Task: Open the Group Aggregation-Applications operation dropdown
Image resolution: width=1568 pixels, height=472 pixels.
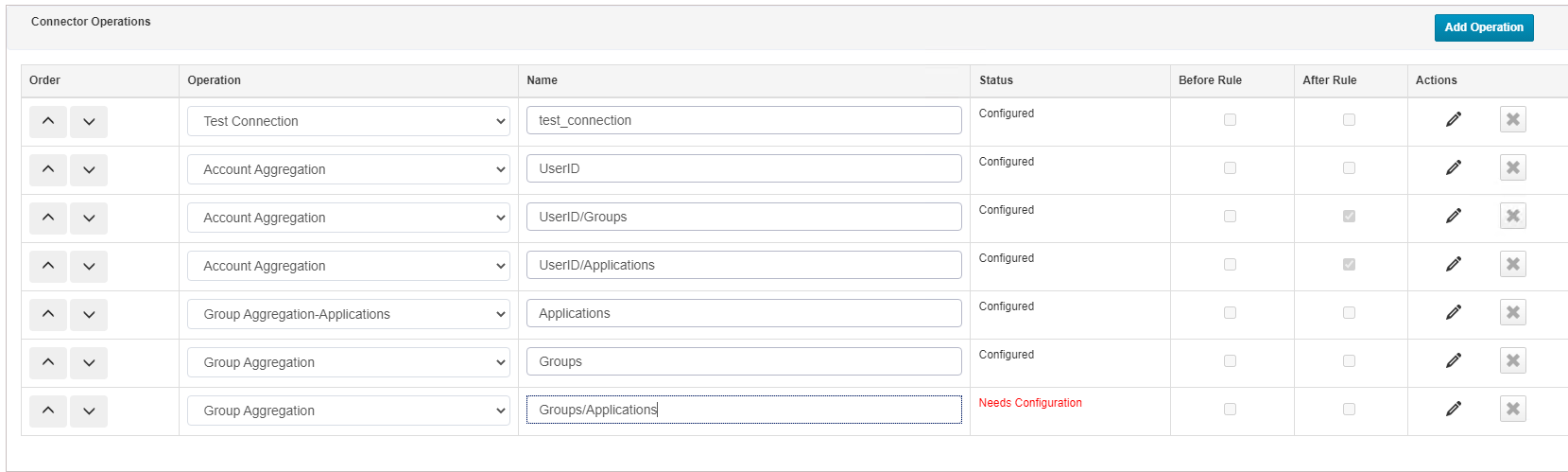Action: point(349,314)
